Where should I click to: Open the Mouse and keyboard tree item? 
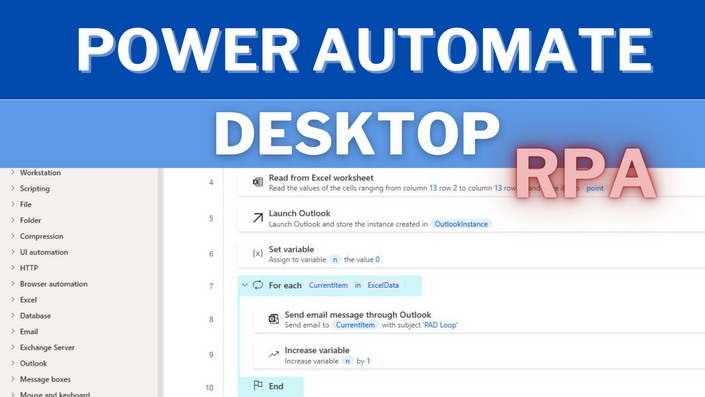click(x=55, y=394)
